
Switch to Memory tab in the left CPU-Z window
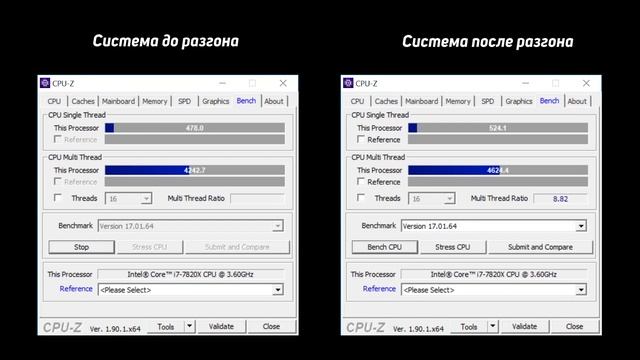point(155,101)
